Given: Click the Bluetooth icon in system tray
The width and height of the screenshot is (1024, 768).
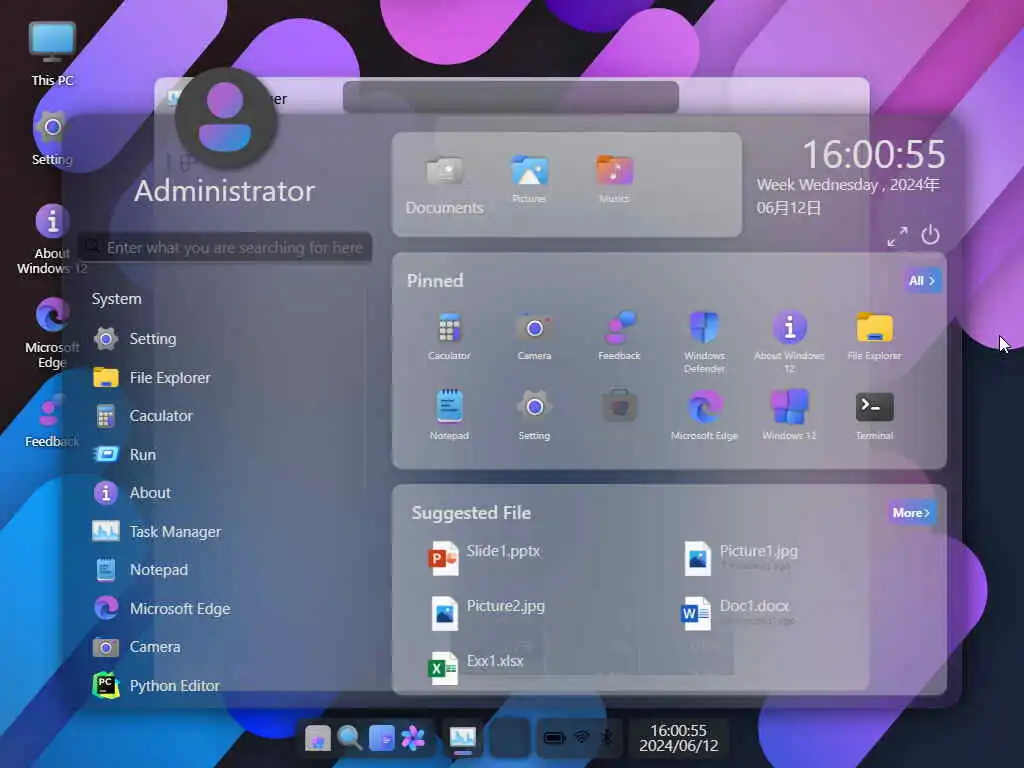Looking at the screenshot, I should pos(607,738).
